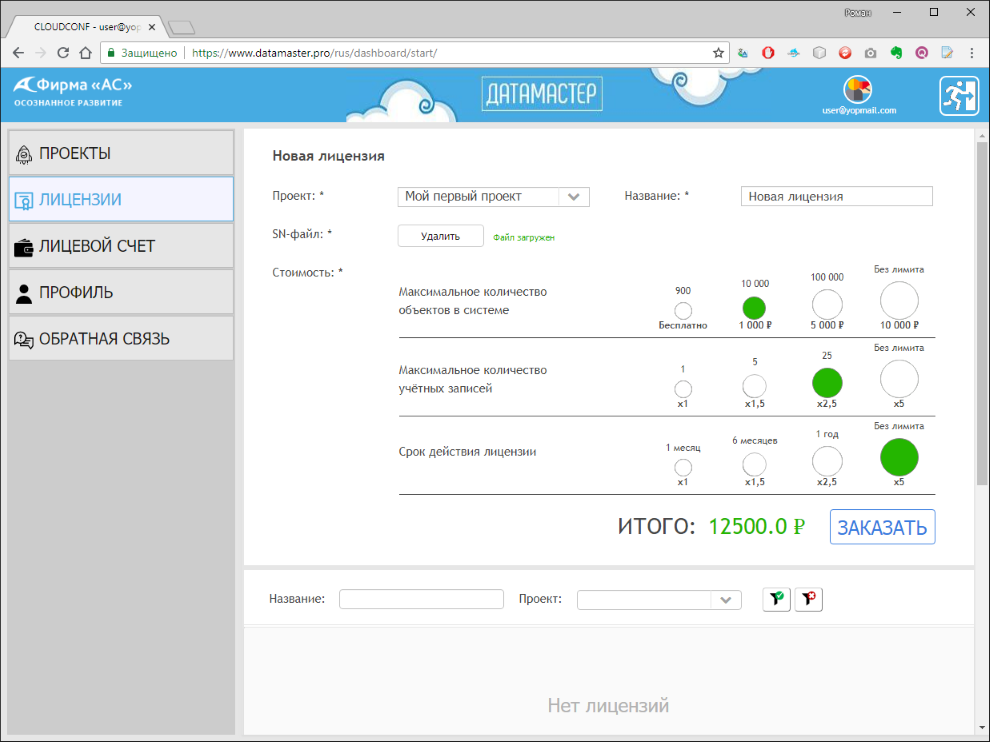Click the grey cube extension icon
Image resolution: width=990 pixels, height=742 pixels.
click(819, 53)
